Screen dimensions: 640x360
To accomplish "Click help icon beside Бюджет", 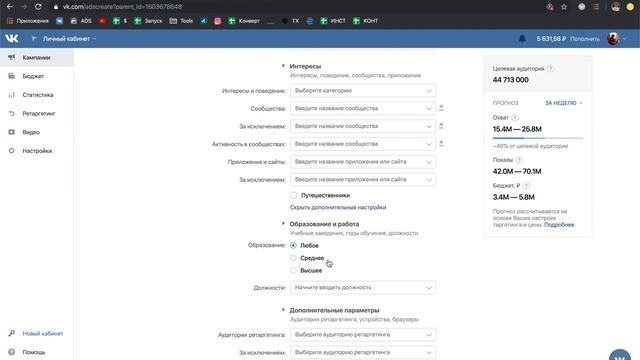I will click(x=526, y=186).
